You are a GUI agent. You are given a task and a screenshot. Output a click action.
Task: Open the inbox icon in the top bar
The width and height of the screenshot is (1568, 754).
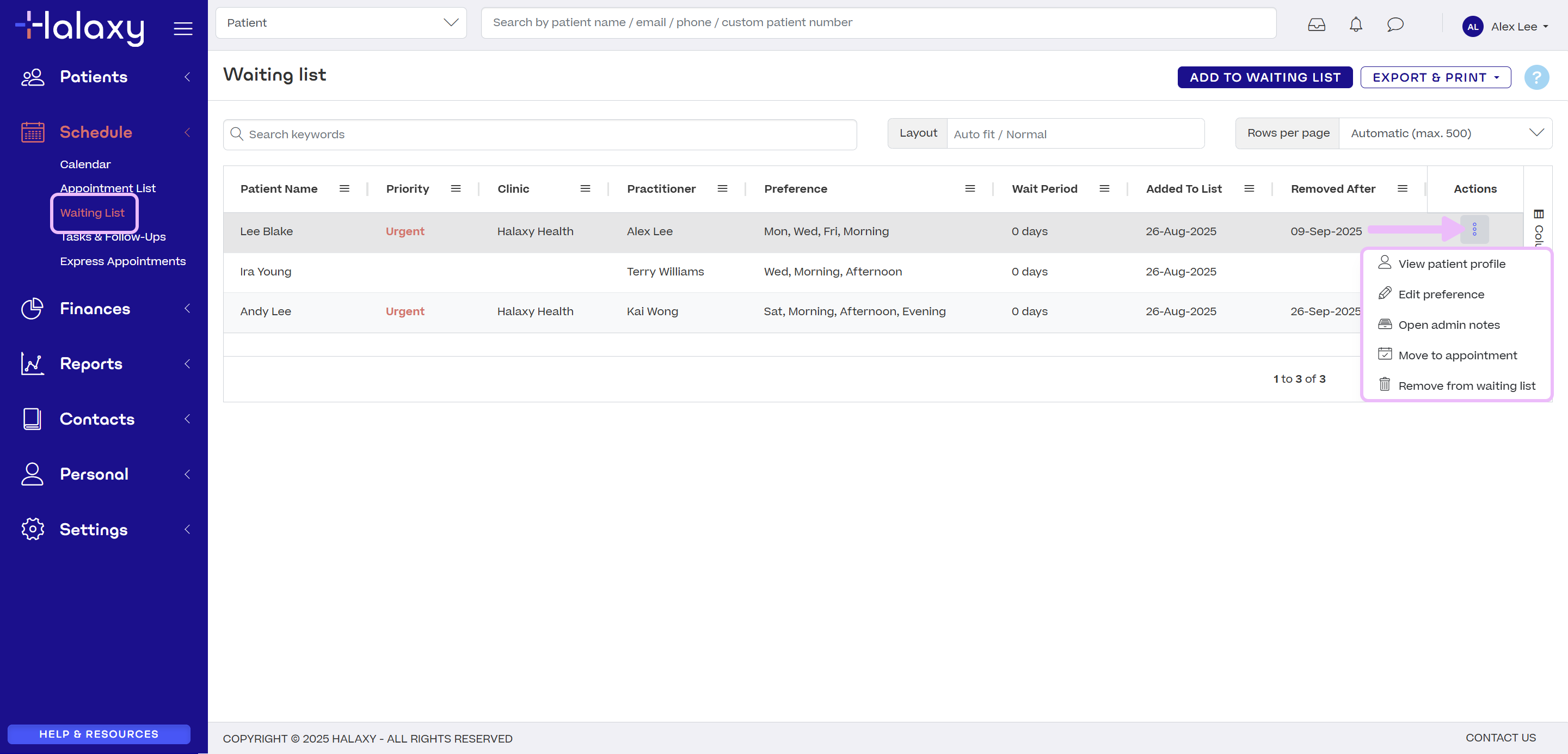coord(1316,24)
